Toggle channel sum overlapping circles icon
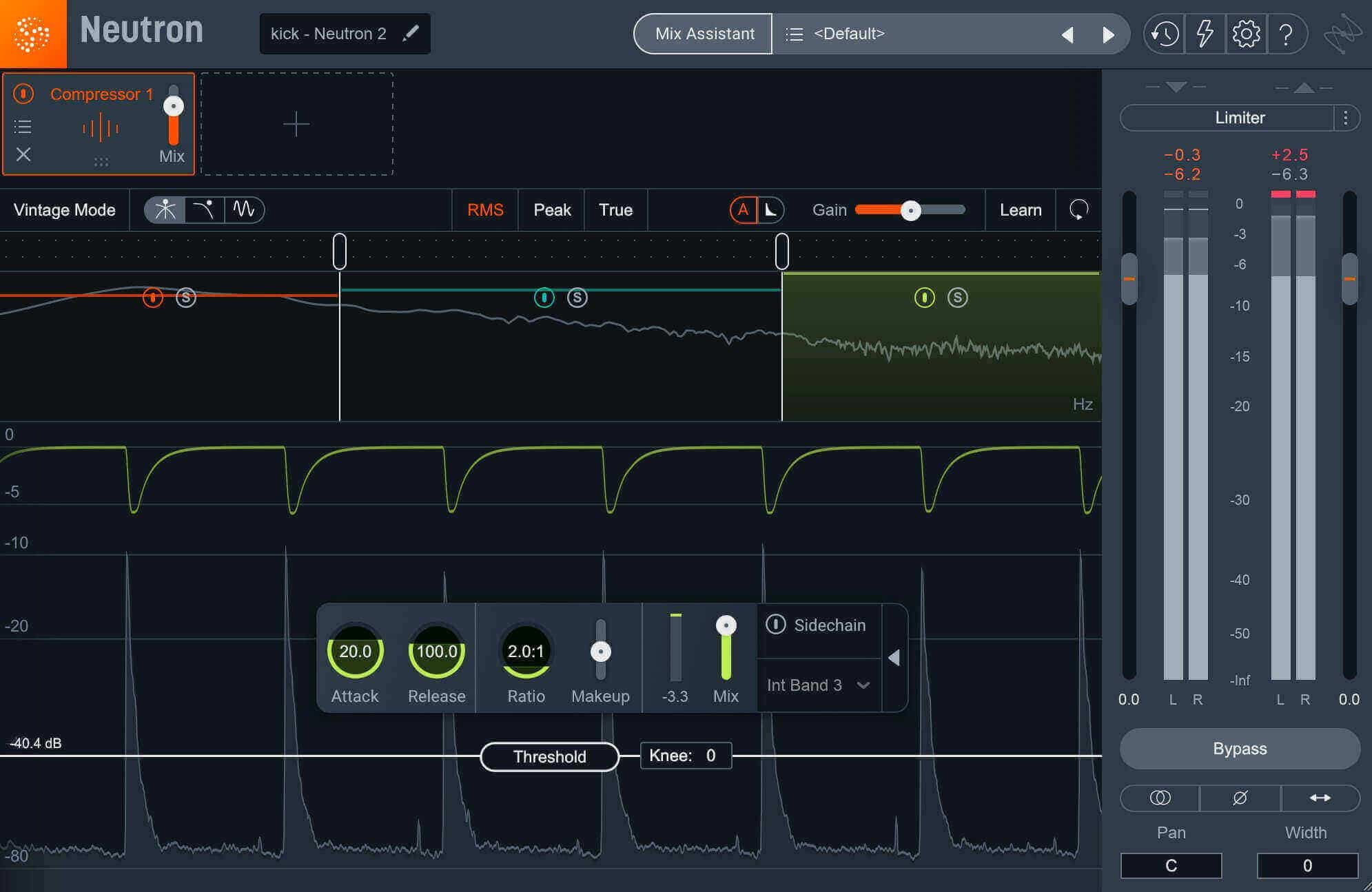This screenshot has width=1372, height=892. (x=1160, y=798)
